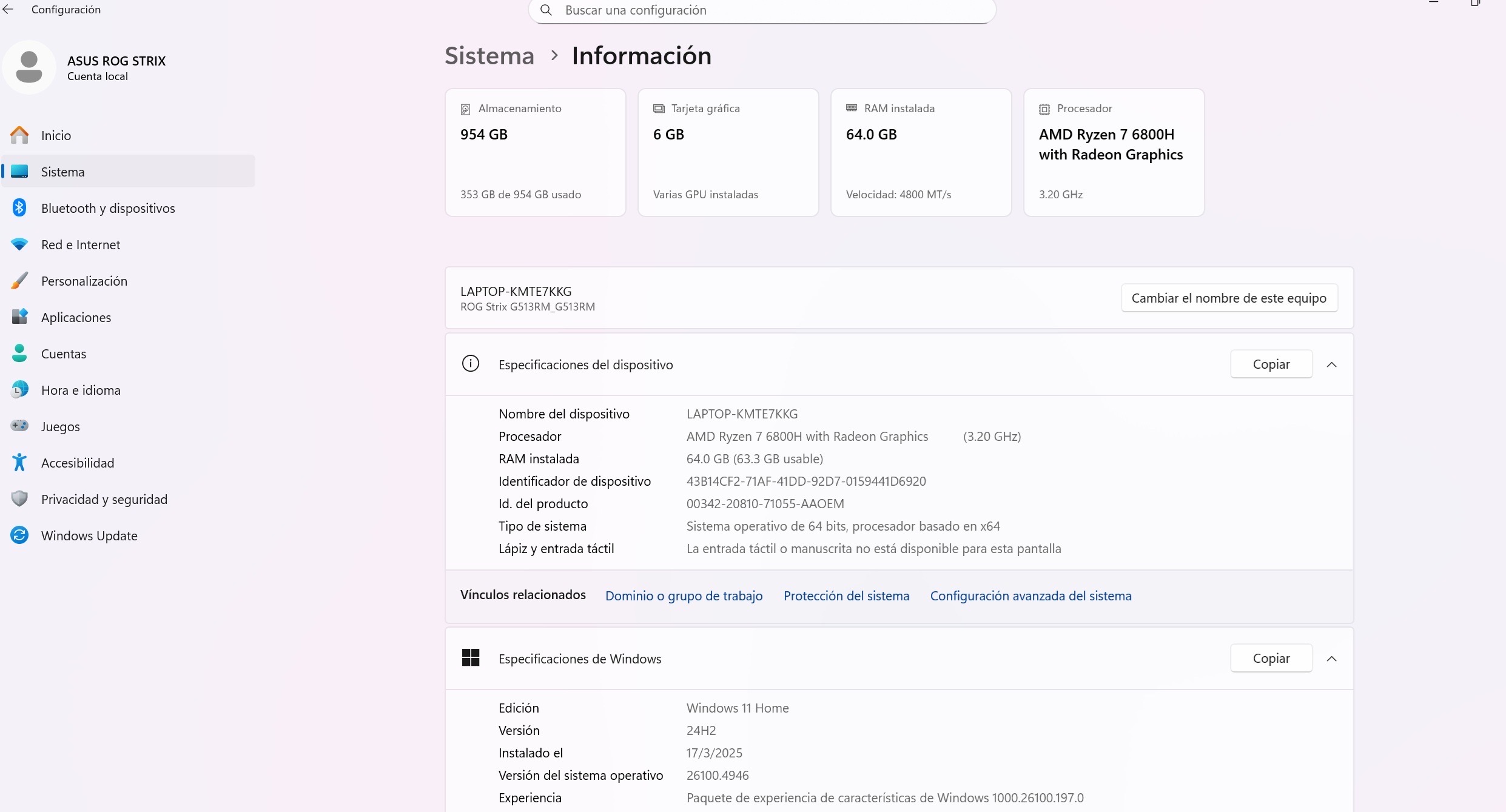Select Hora e idioma in the sidebar
This screenshot has height=812, width=1506.
pos(129,390)
